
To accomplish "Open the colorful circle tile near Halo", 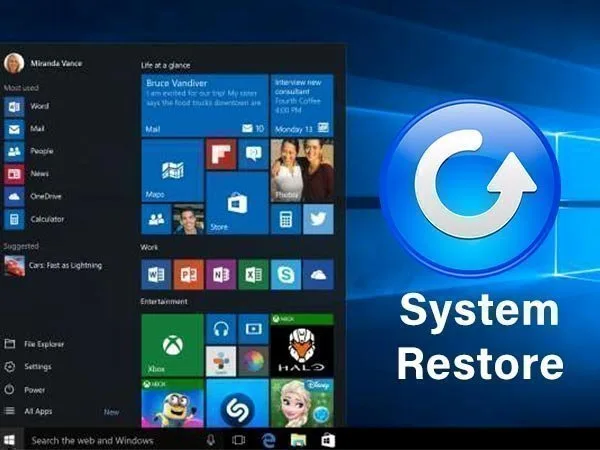I will (253, 361).
